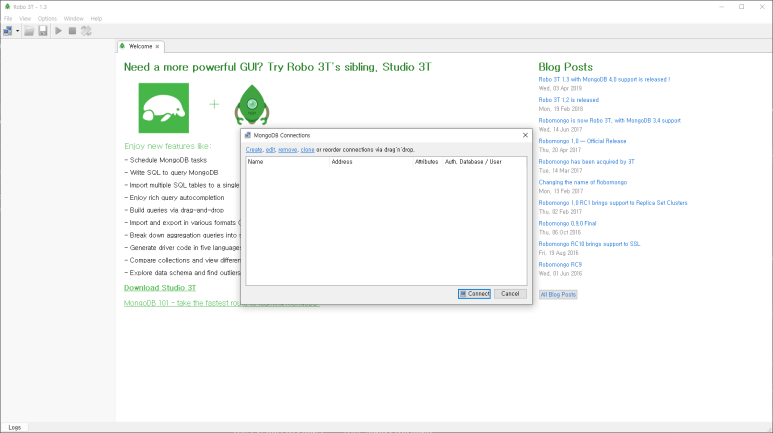Screen dimensions: 773x433
Task: Open the File menu
Action: [8, 19]
